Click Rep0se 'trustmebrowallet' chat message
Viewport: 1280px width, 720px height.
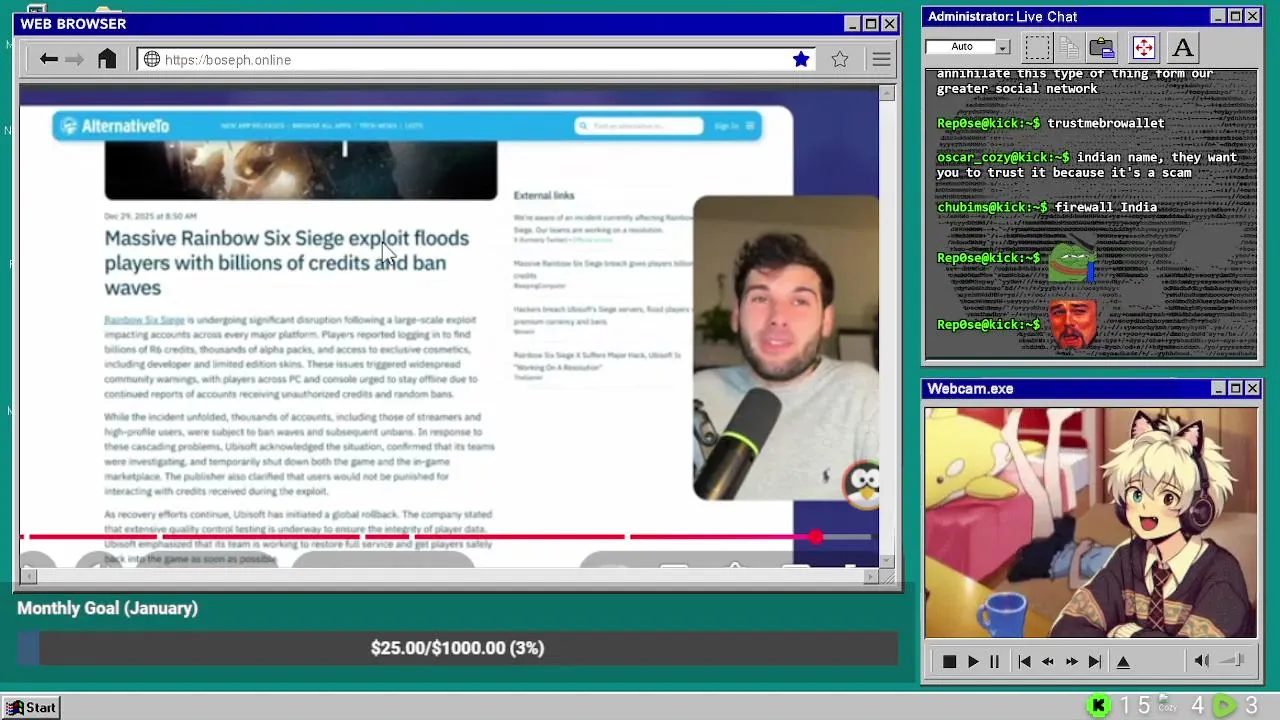click(x=1050, y=123)
